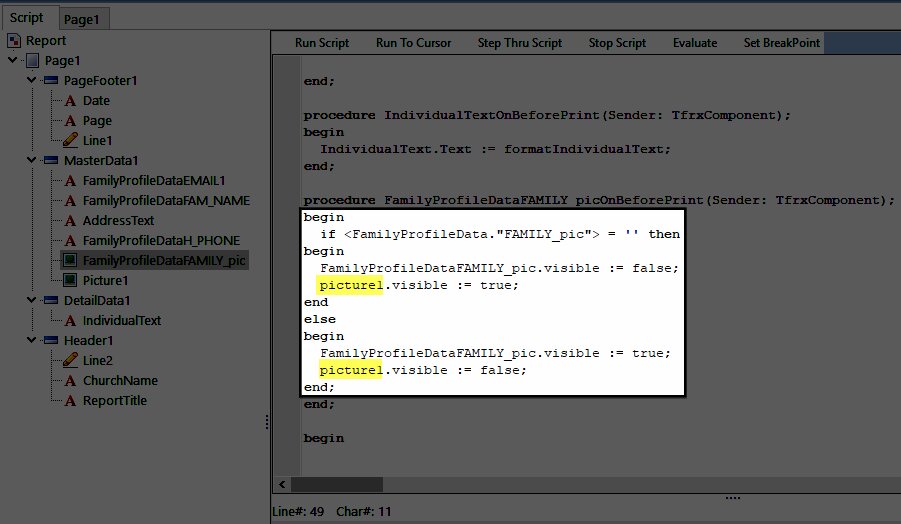Viewport: 901px width, 524px height.
Task: Switch to the Script tab
Action: 26,18
